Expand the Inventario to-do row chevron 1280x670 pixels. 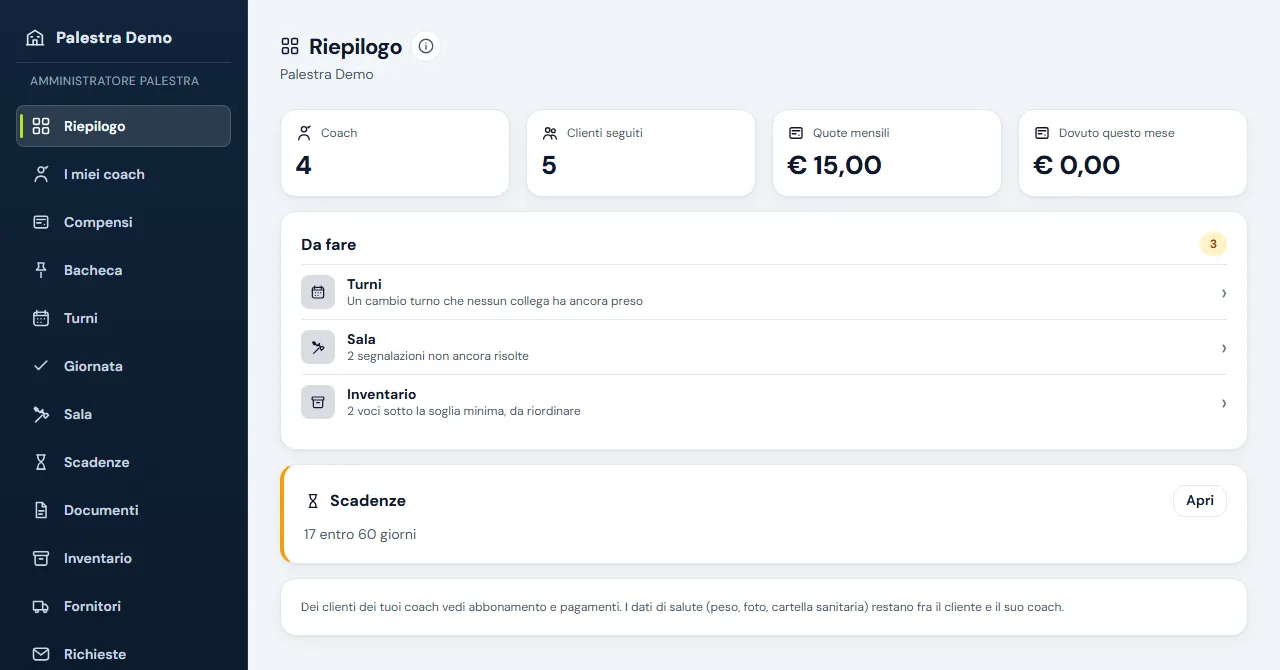pyautogui.click(x=1224, y=403)
